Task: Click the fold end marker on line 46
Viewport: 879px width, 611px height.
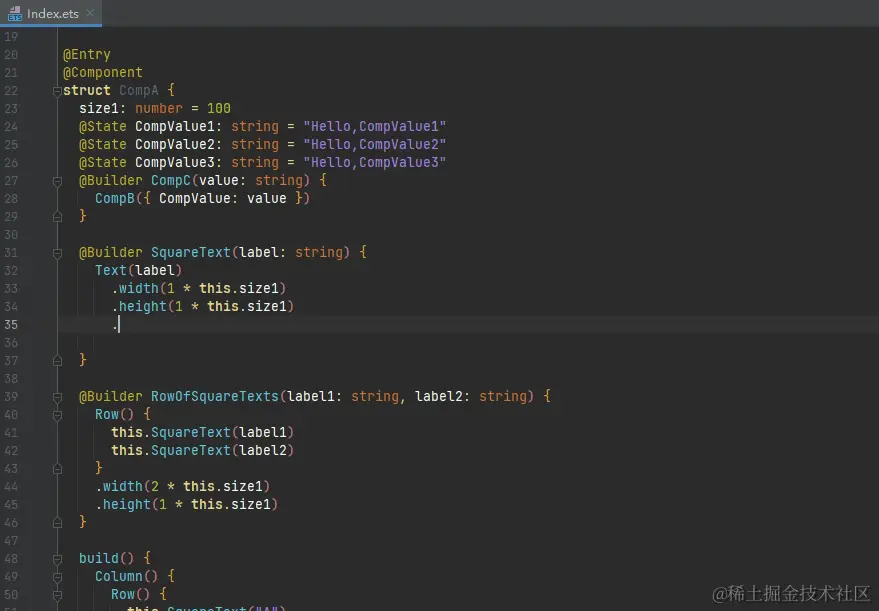Action: tap(57, 522)
